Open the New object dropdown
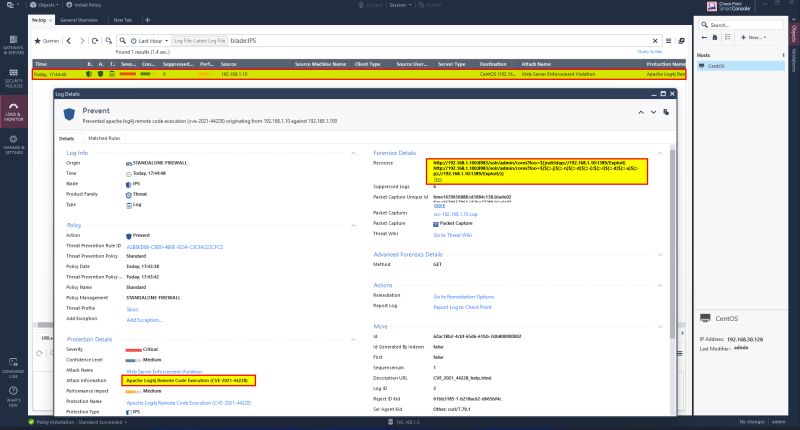Image resolution: width=800 pixels, height=430 pixels. [x=753, y=37]
